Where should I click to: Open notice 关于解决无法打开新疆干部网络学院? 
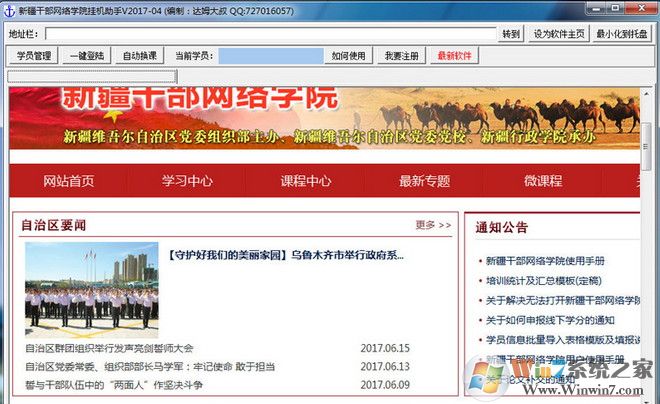click(563, 300)
